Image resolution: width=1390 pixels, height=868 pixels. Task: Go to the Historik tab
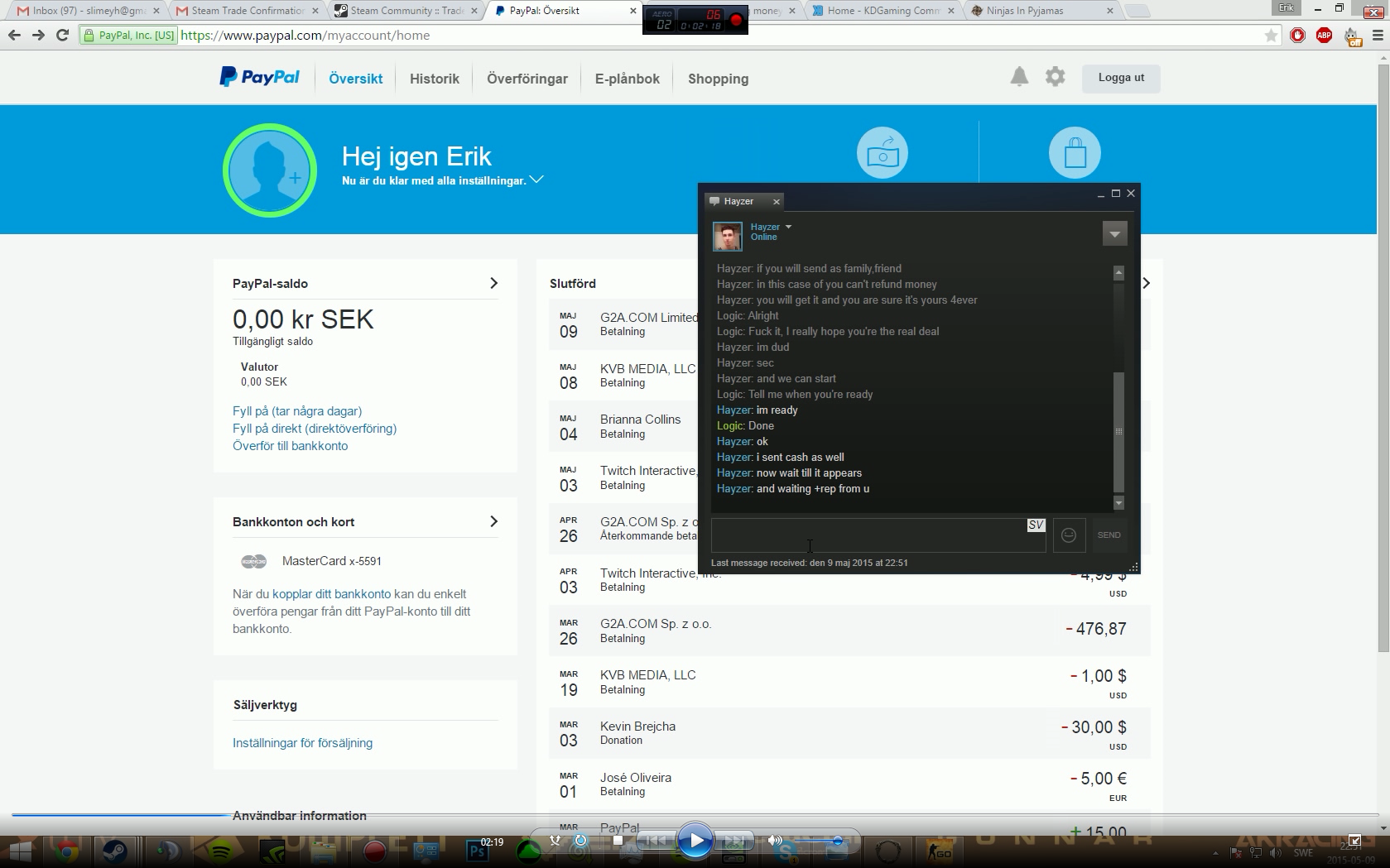coord(434,79)
